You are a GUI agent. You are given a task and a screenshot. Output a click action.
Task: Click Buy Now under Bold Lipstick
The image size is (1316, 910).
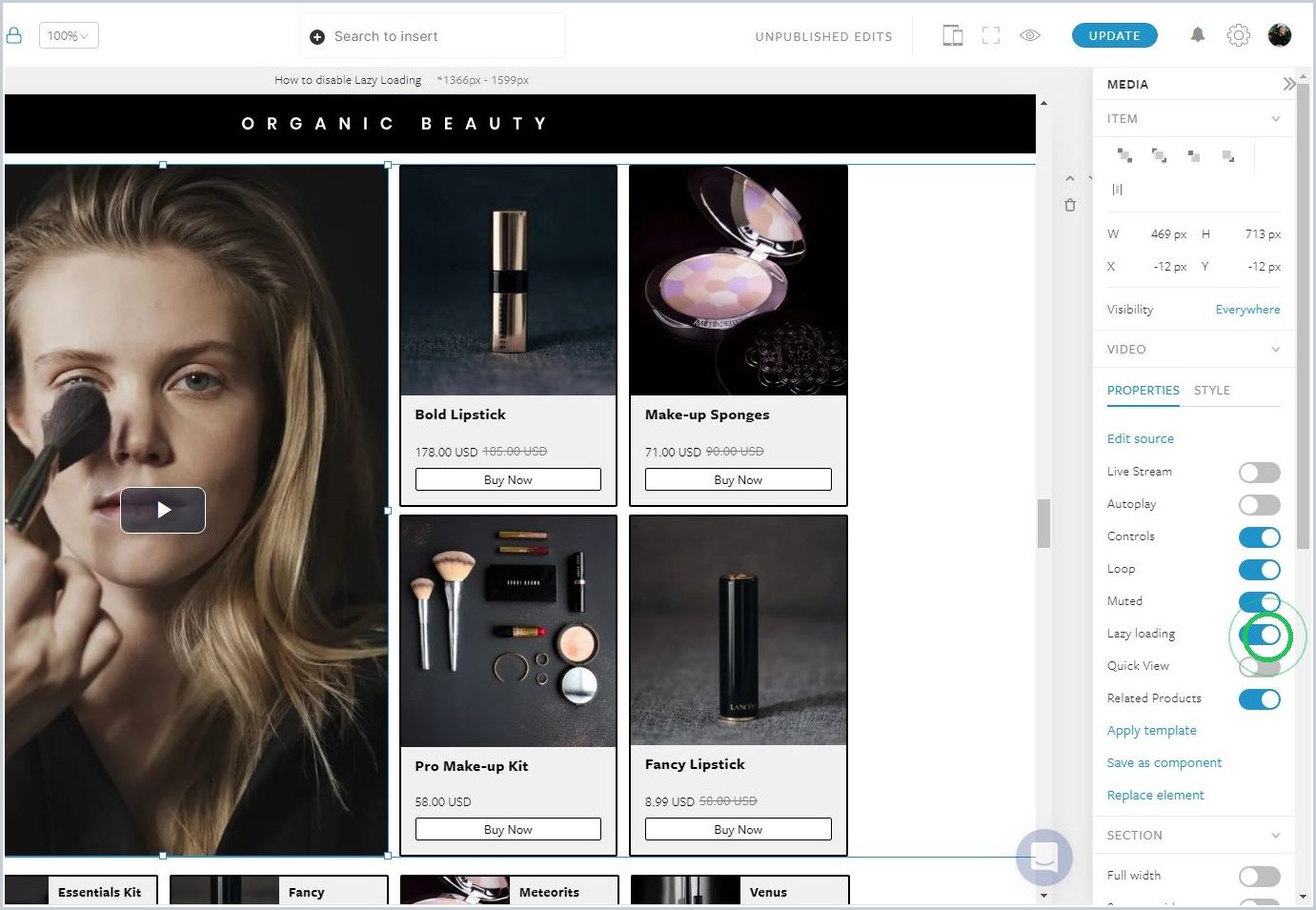point(508,479)
